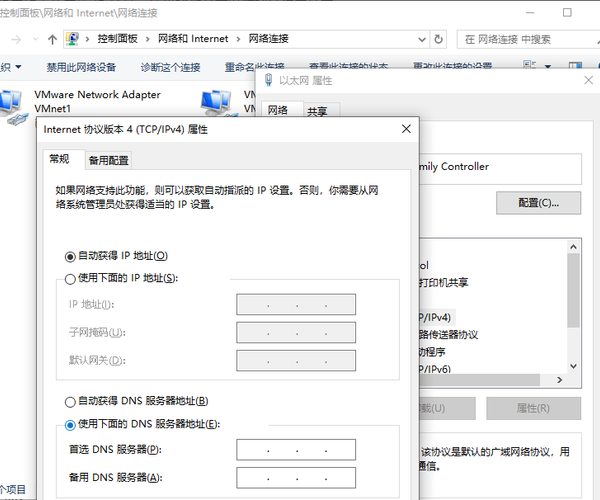Select the 打印机共享 list item

[x=444, y=283]
